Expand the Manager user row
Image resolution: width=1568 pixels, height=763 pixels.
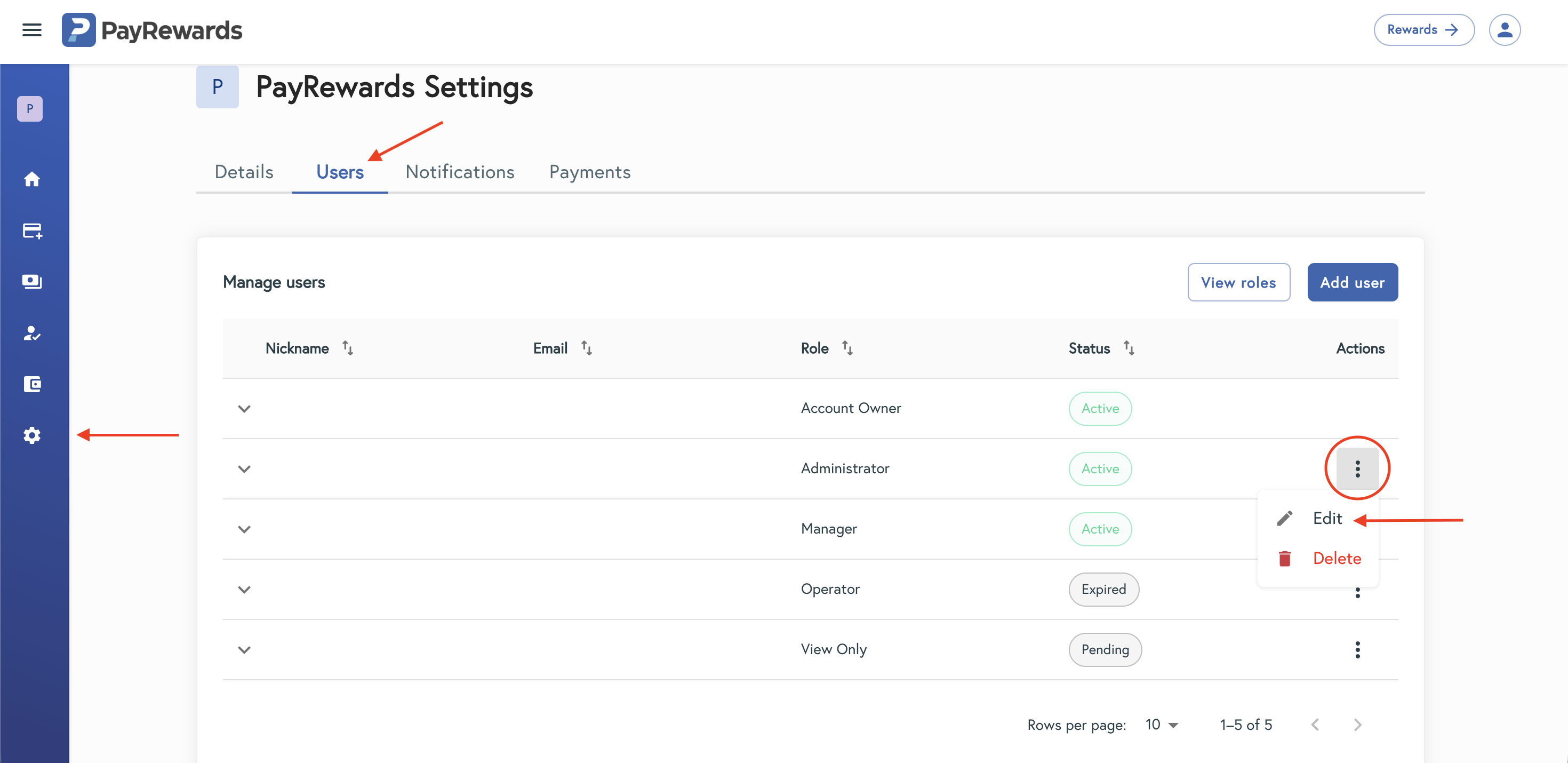pos(244,529)
